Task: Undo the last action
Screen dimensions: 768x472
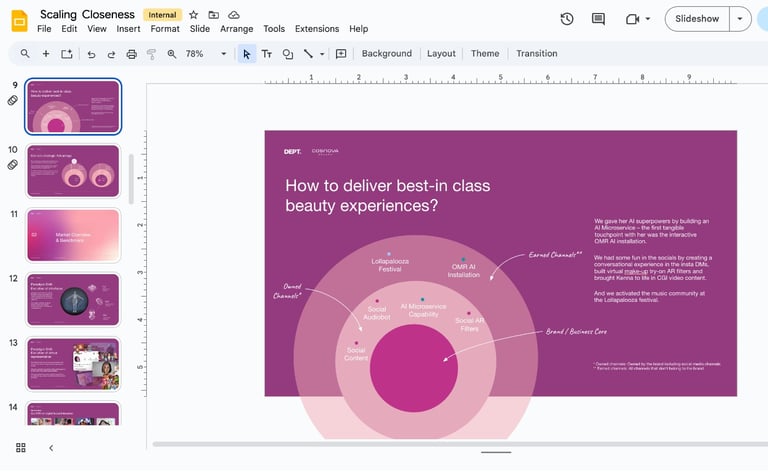Action: coord(91,54)
